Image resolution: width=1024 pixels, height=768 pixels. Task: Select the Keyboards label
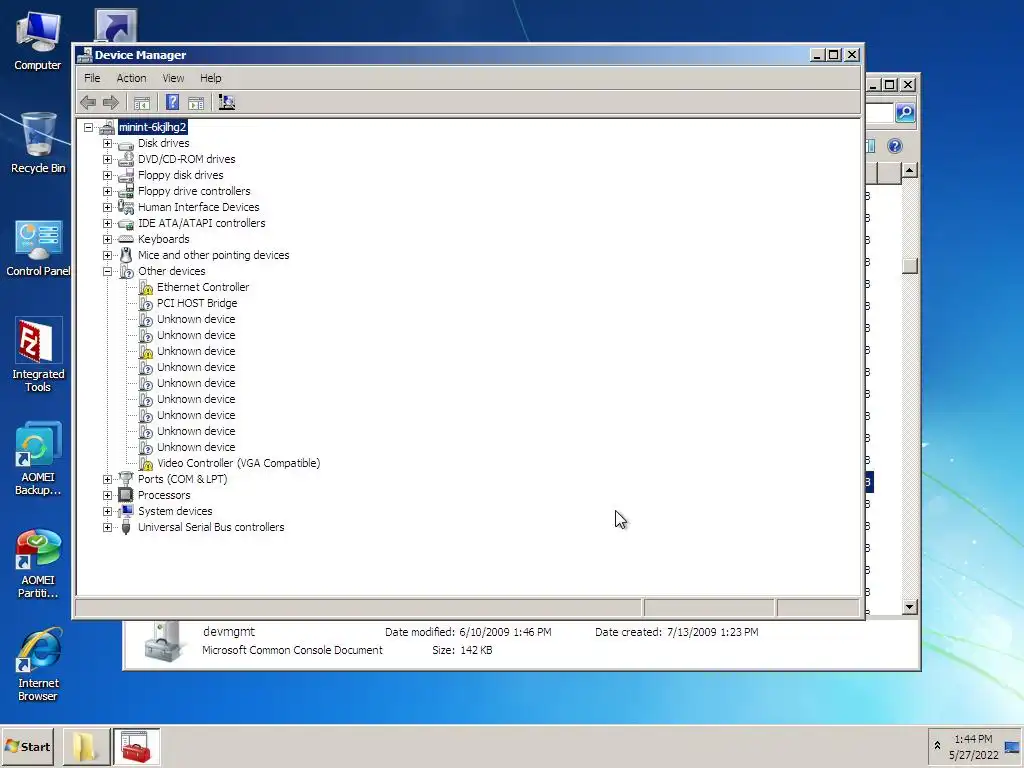(x=163, y=239)
